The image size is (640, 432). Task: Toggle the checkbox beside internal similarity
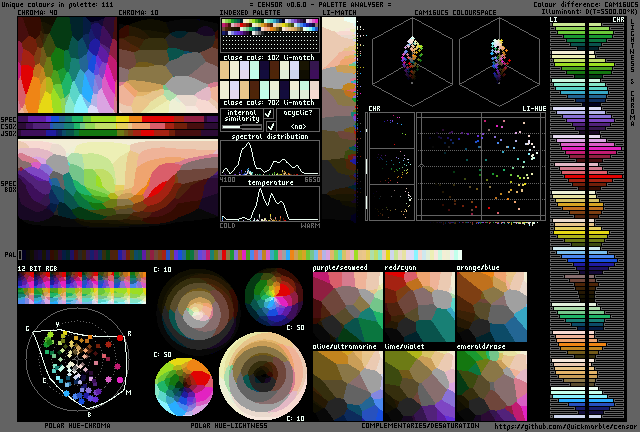click(269, 114)
